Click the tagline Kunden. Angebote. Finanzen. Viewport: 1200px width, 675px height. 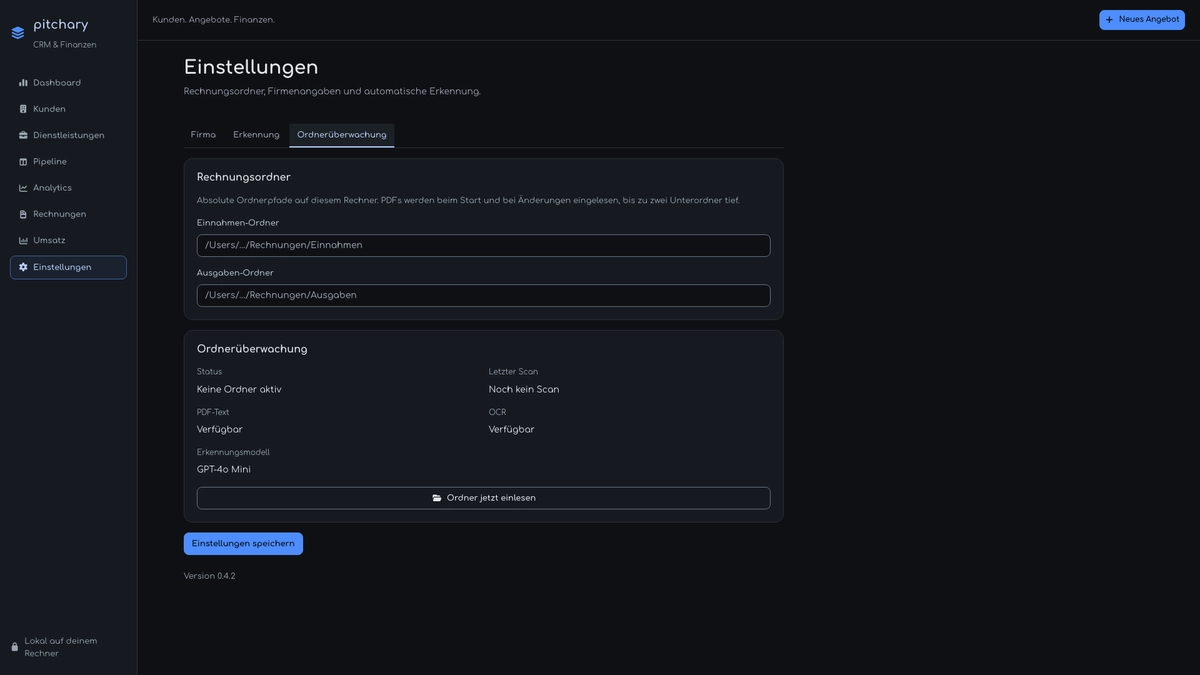214,20
